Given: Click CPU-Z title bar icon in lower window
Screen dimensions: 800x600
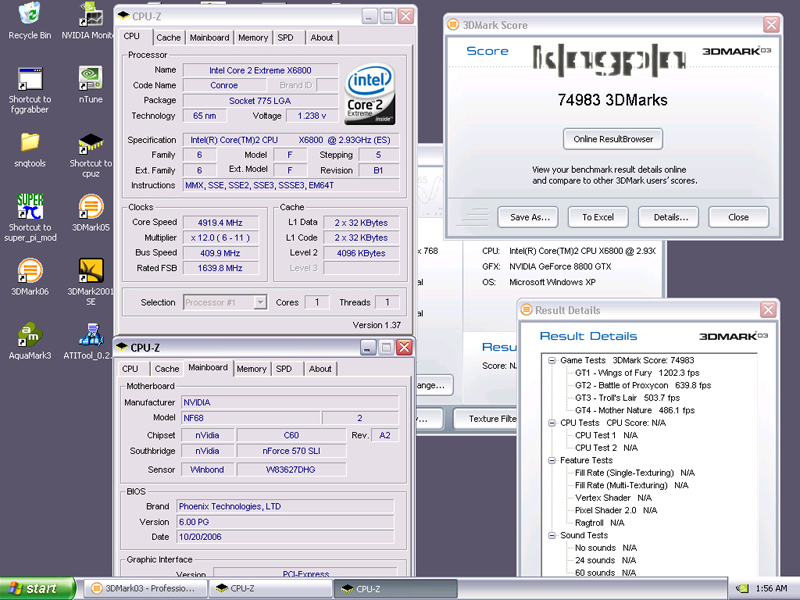Looking at the screenshot, I should click(122, 347).
